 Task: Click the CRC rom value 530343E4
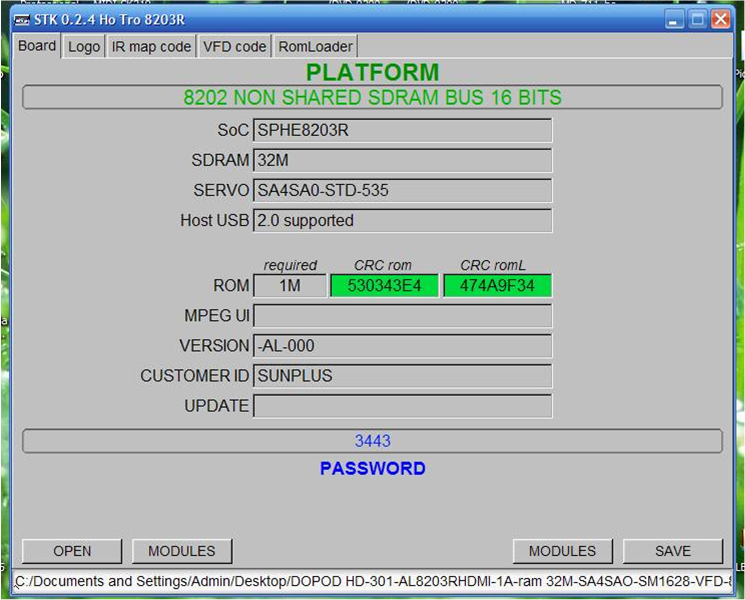point(384,286)
